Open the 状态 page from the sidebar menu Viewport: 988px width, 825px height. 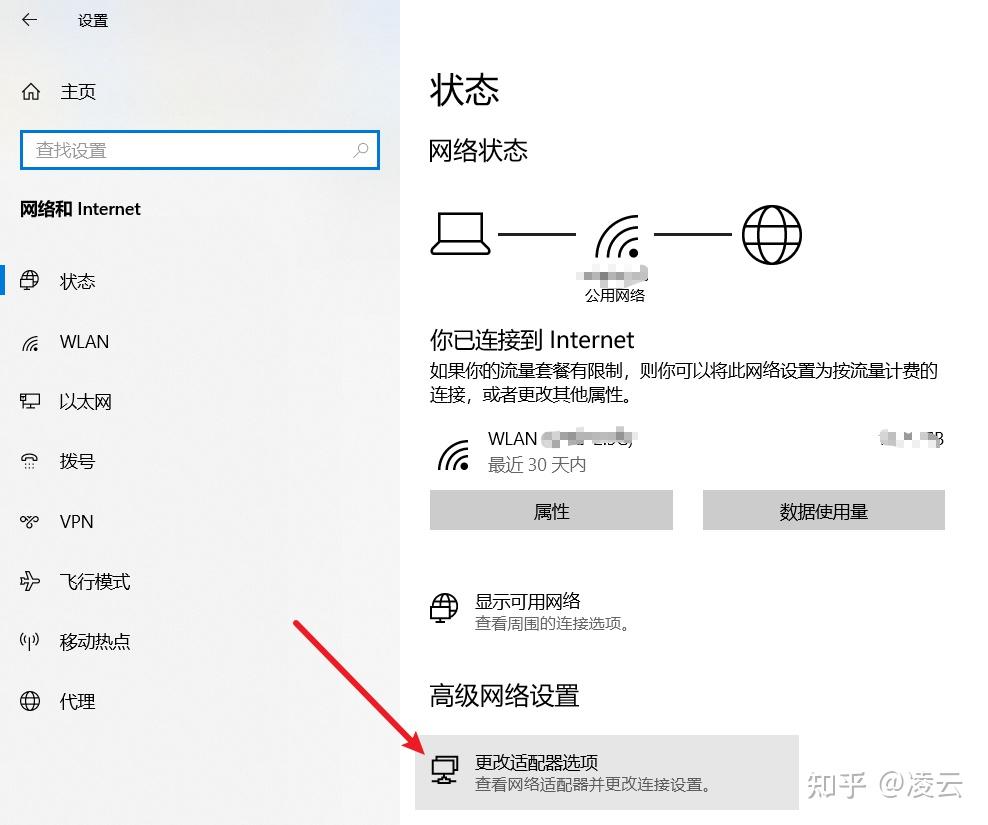coord(77,281)
